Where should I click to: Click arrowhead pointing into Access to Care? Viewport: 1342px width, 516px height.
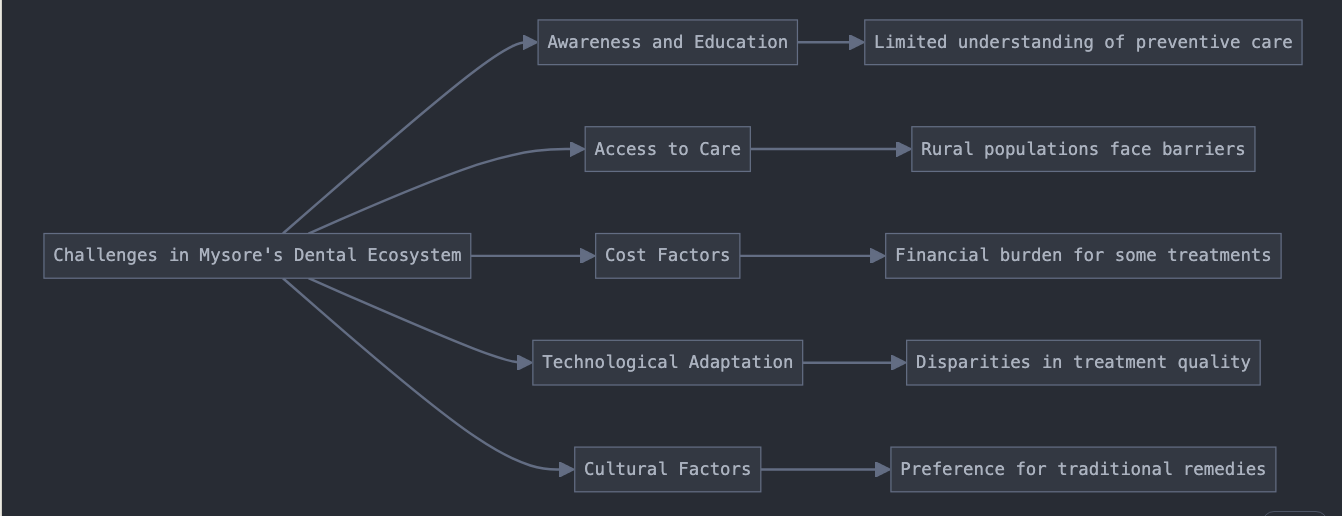pos(577,149)
